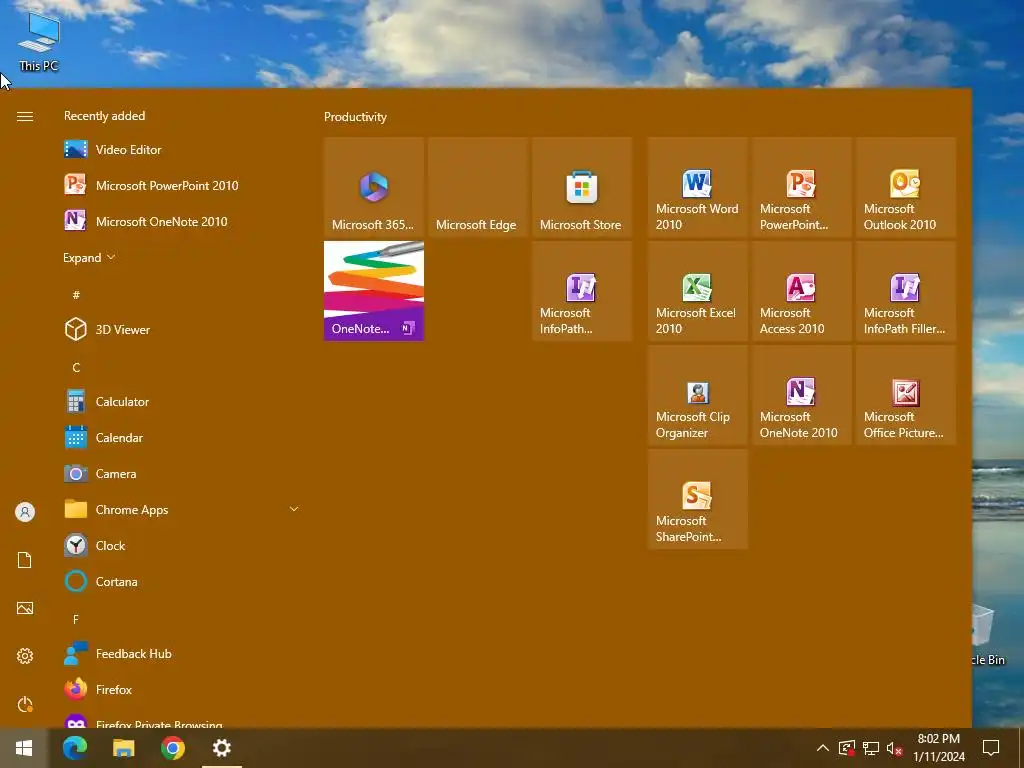
Task: Switch to the Settings app on the taskbar
Action: 222,748
